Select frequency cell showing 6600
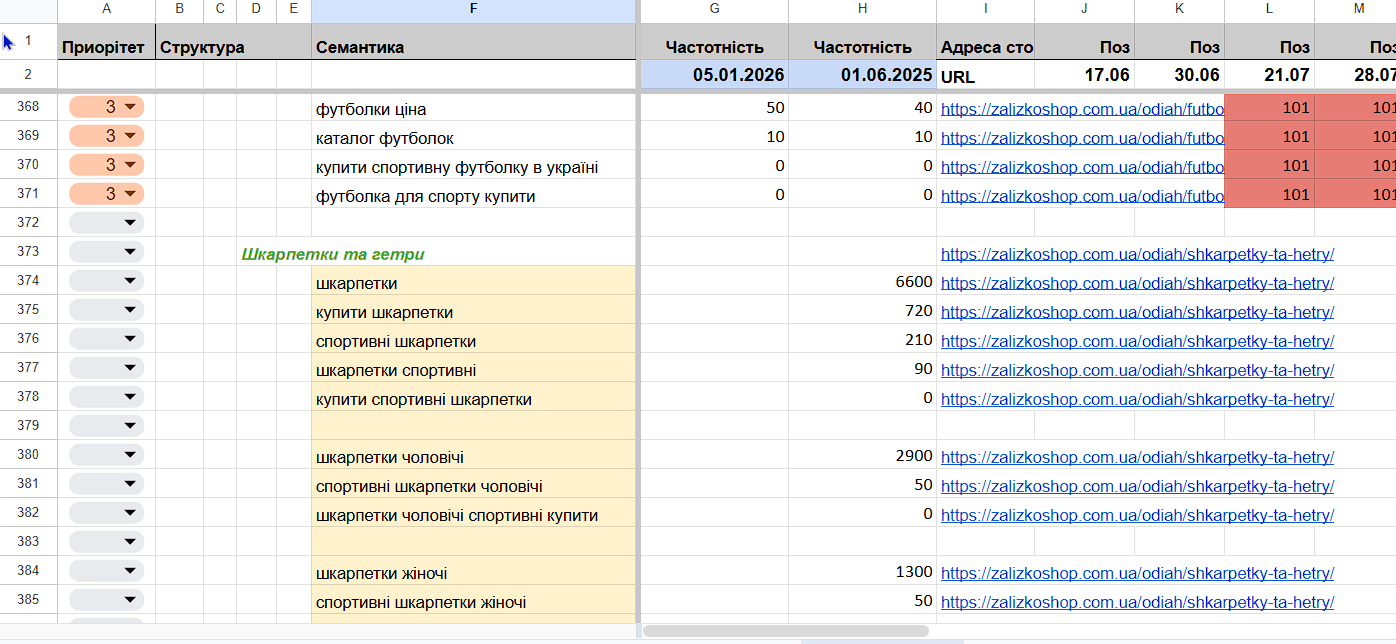This screenshot has width=1396, height=644. 862,283
